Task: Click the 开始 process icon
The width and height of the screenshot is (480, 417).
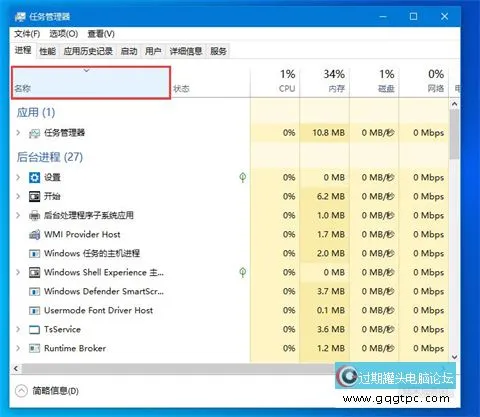Action: pos(34,196)
